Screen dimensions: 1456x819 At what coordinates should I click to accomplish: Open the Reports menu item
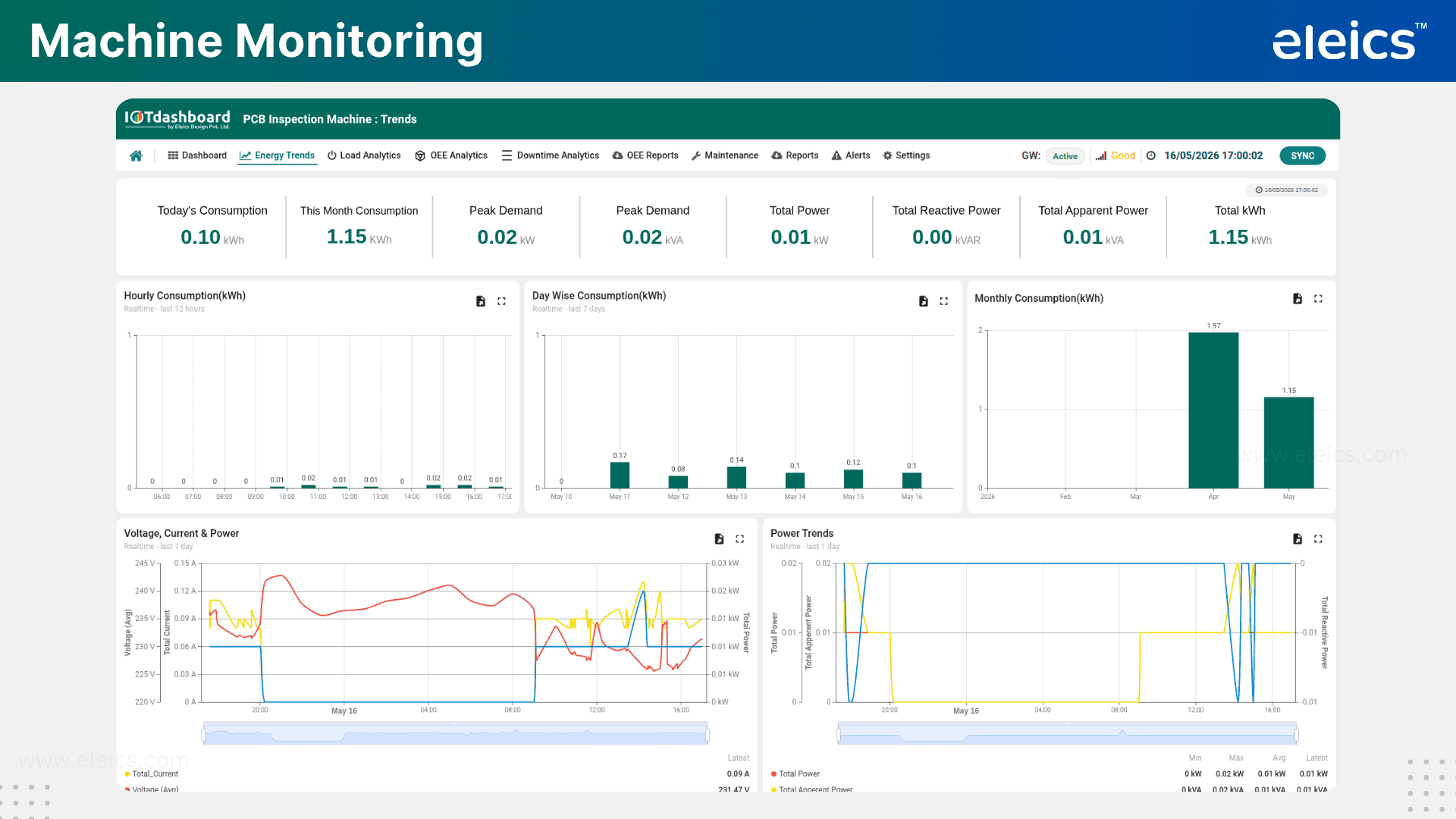pyautogui.click(x=795, y=155)
